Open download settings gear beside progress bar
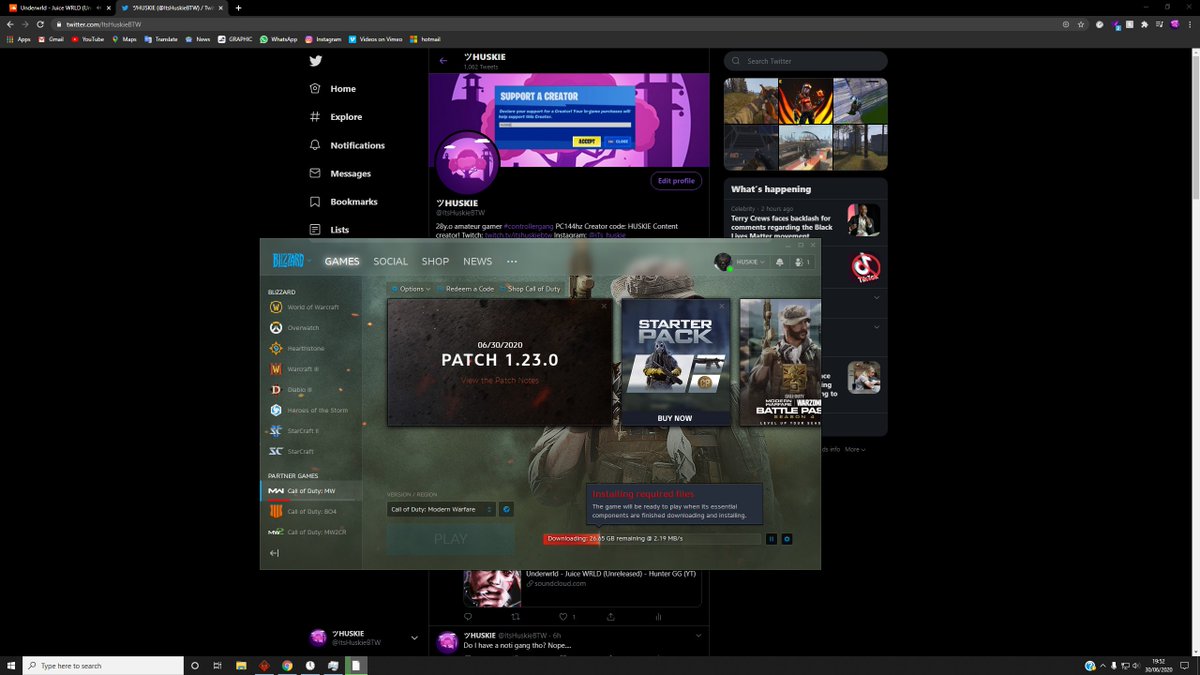Screen dimensions: 1200x675 pyautogui.click(x=787, y=539)
